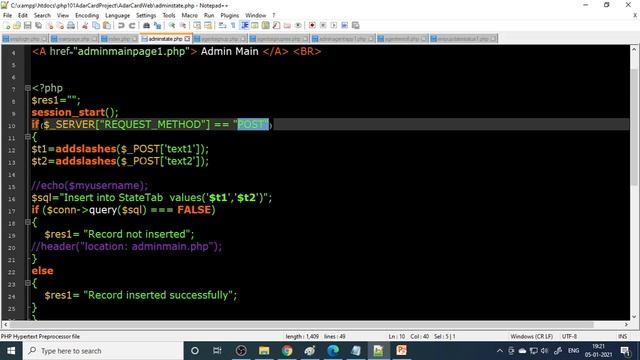The height and width of the screenshot is (360, 640).
Task: Click PHP Hypertext Preprocessor file status label
Action: [x=40, y=336]
